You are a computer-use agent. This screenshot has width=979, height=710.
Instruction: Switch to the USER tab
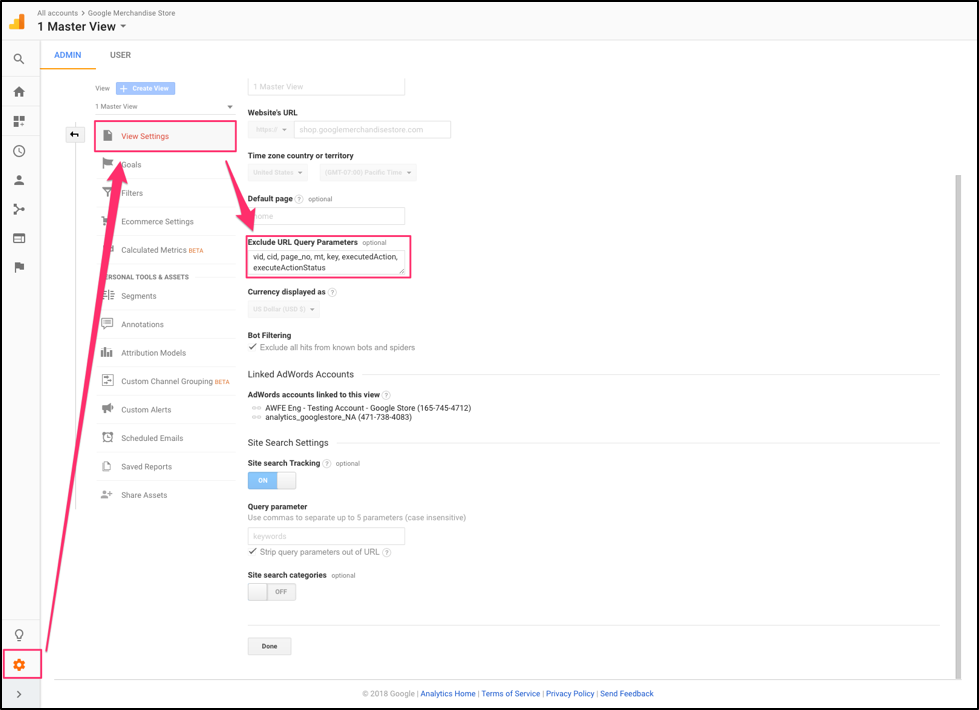[121, 55]
